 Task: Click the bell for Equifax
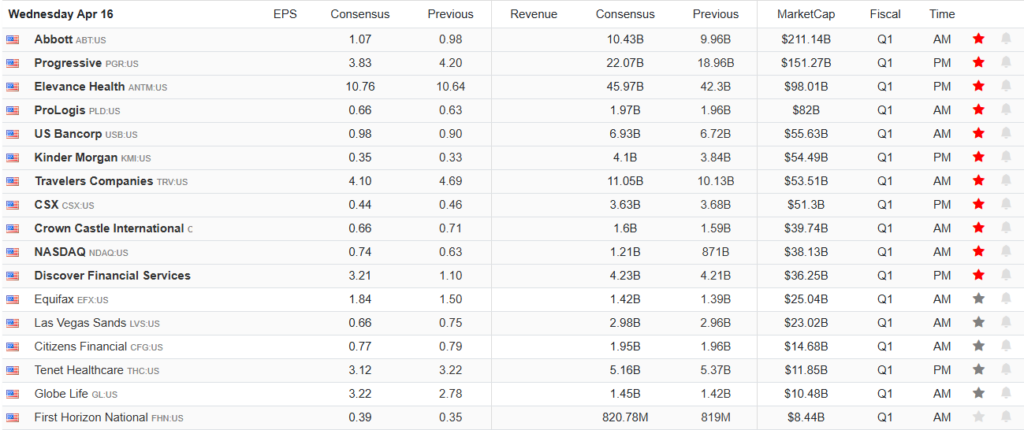1006,299
